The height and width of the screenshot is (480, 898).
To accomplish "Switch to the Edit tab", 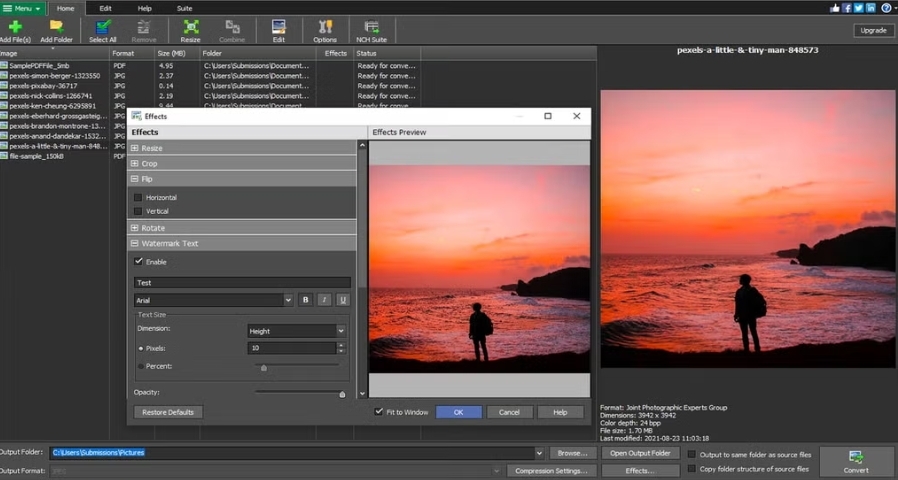I will (x=105, y=8).
